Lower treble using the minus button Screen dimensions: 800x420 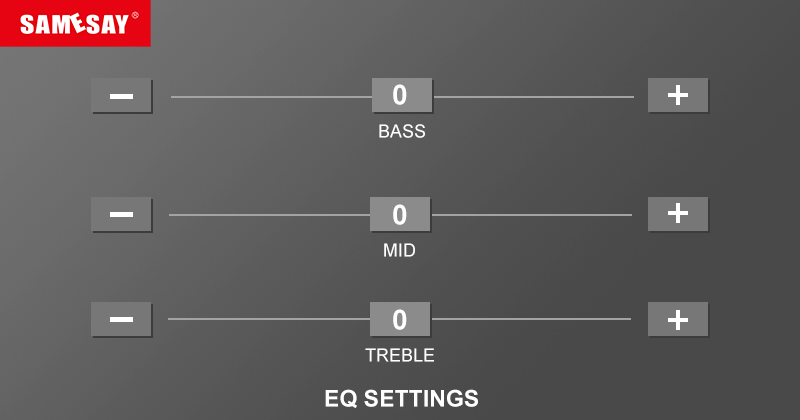point(121,319)
